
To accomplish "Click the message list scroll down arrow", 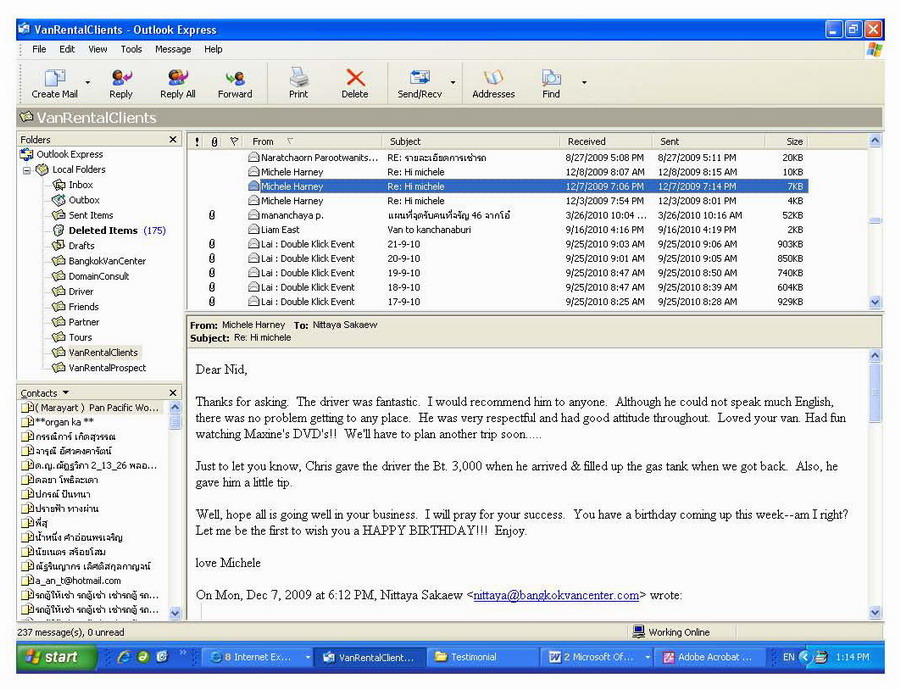I will (x=875, y=302).
